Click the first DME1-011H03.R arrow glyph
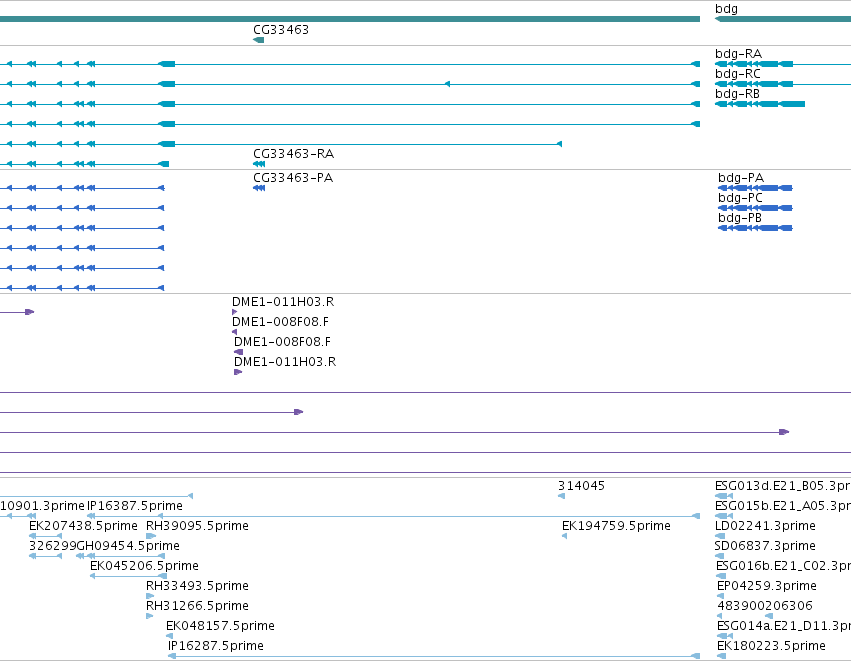This screenshot has height=661, width=851. click(x=234, y=312)
